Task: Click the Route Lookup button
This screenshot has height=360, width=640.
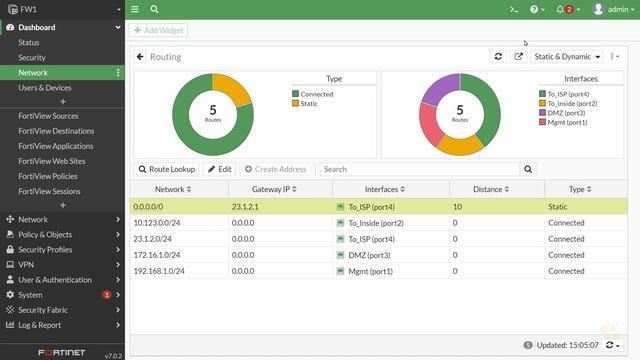Action: click(167, 169)
